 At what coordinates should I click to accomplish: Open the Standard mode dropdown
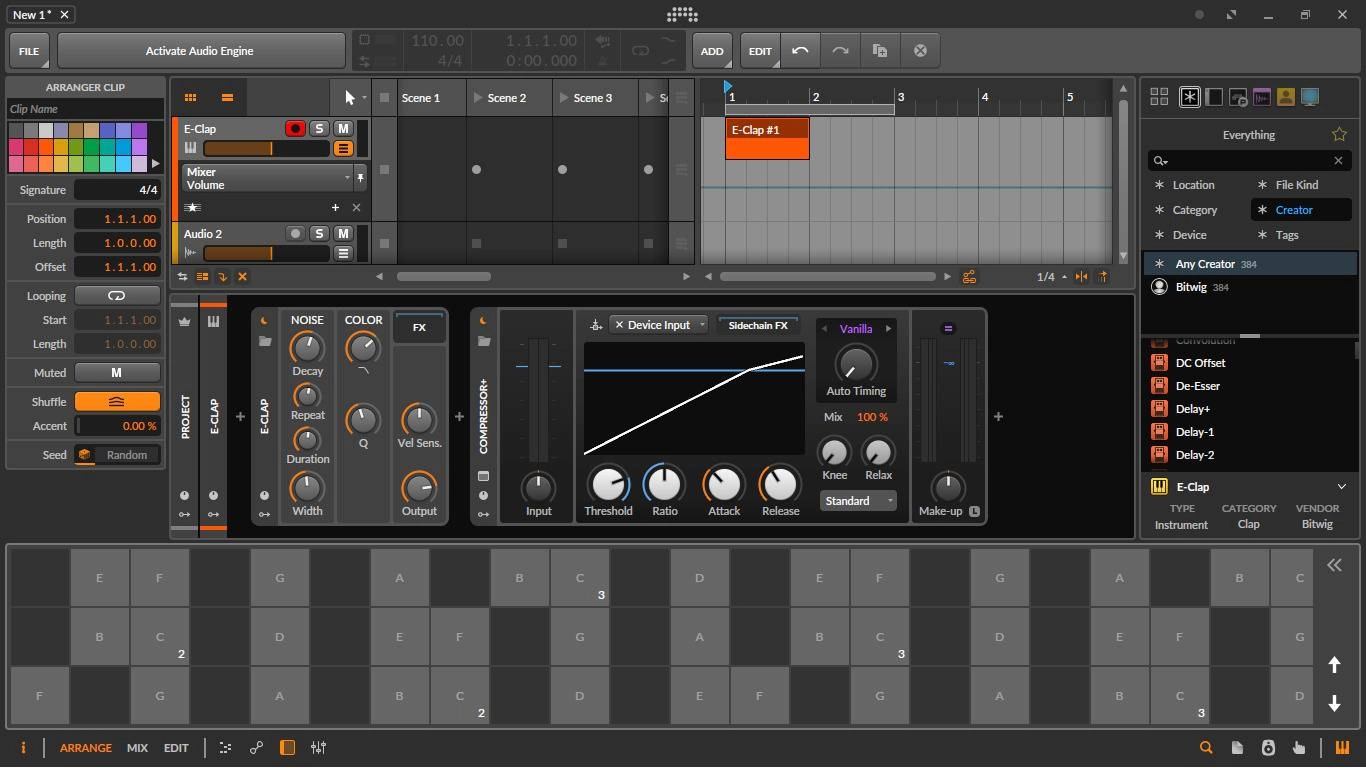[x=858, y=501]
